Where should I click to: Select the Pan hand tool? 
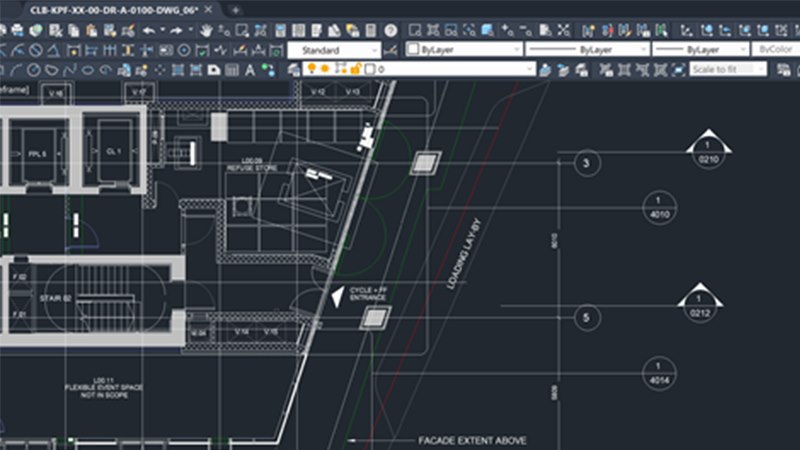pos(206,30)
